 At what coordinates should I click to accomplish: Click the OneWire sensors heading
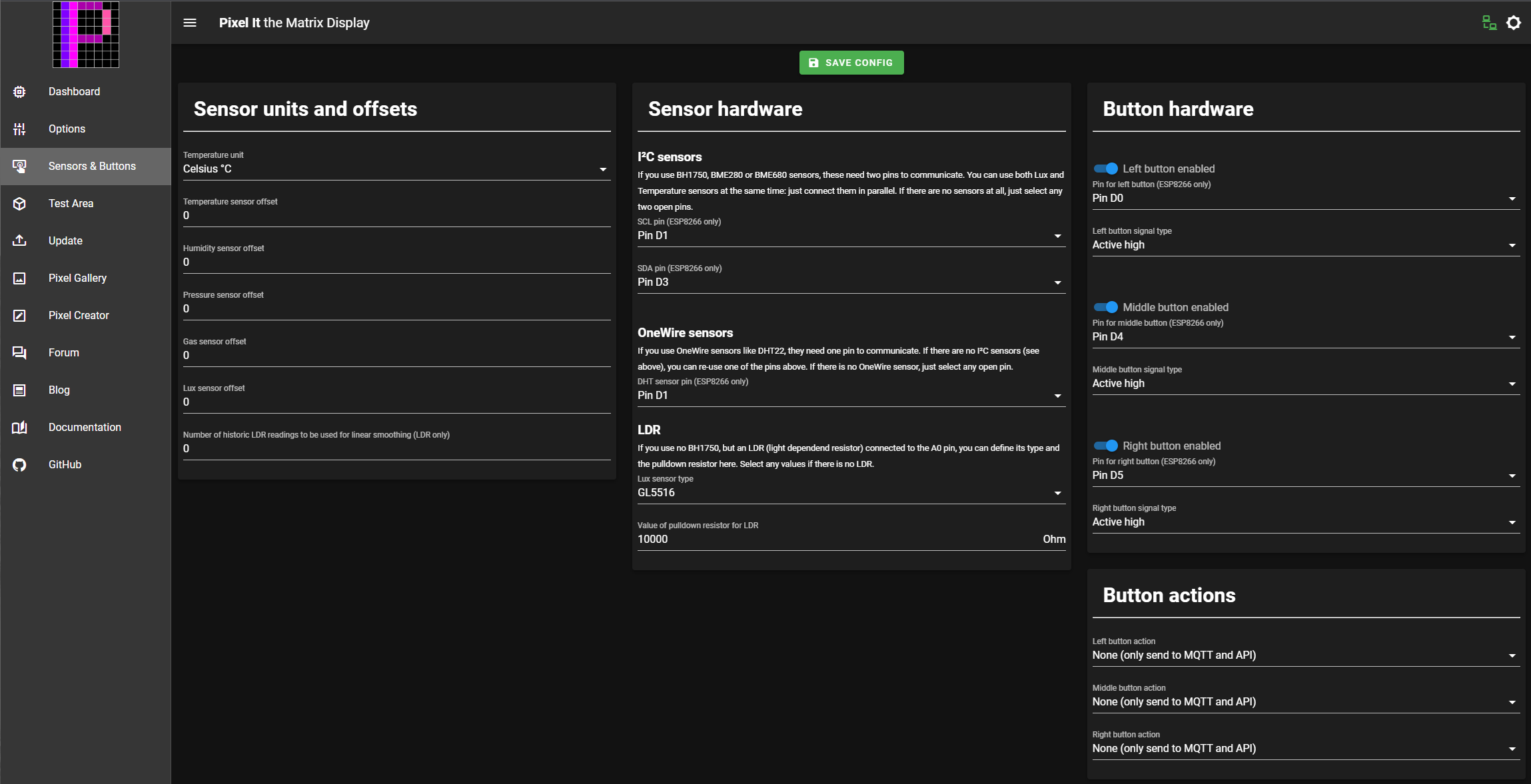(685, 333)
